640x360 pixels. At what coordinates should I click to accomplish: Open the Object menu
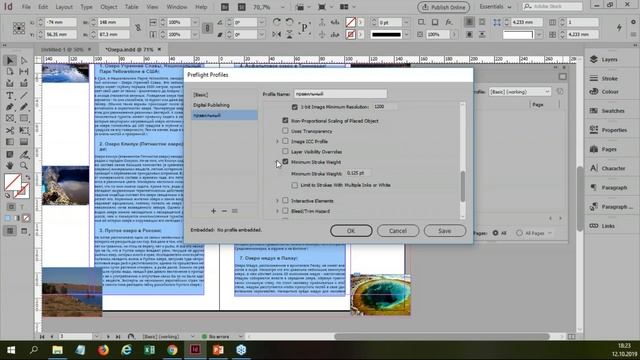tap(109, 7)
